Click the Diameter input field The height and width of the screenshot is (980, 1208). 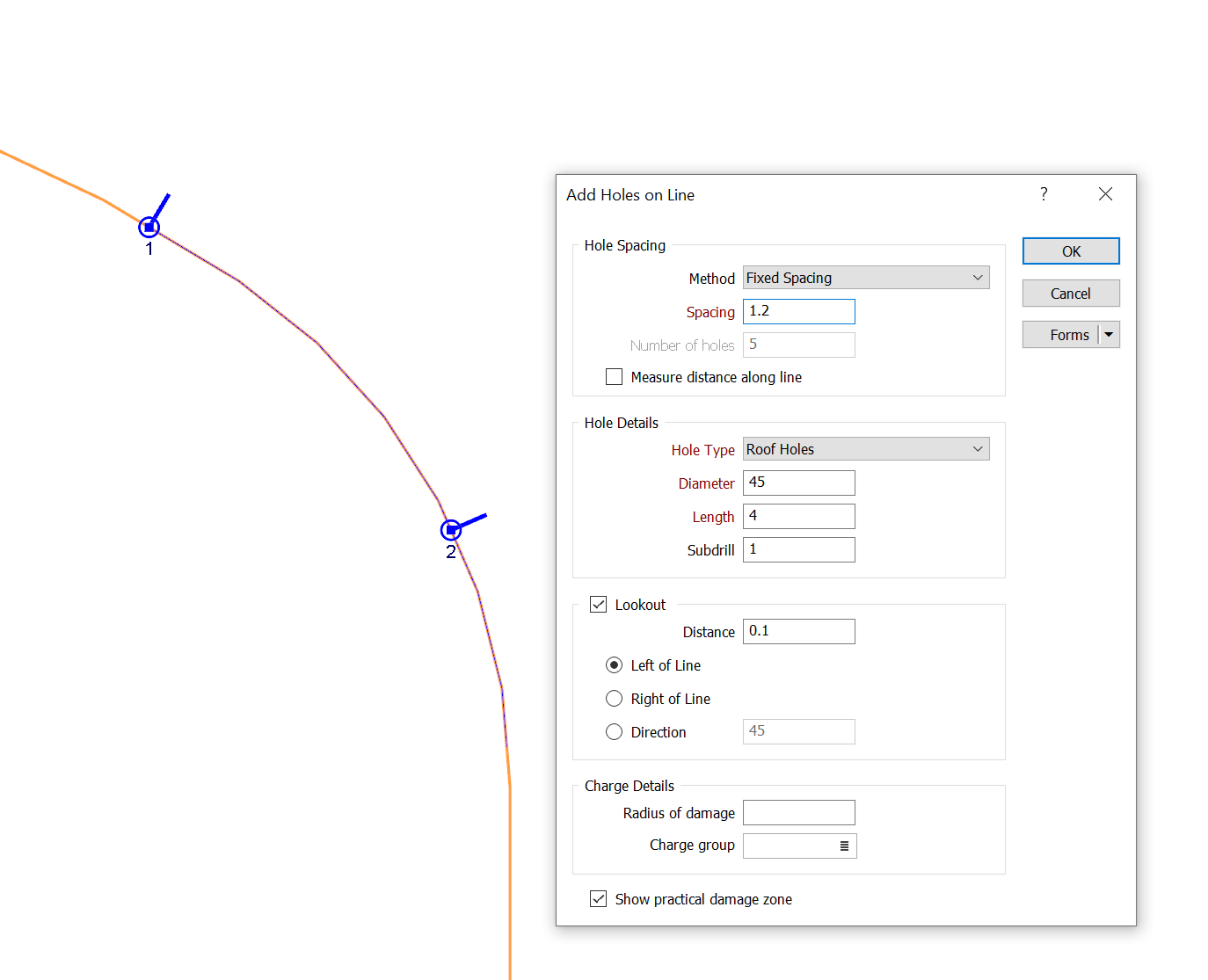pos(798,483)
